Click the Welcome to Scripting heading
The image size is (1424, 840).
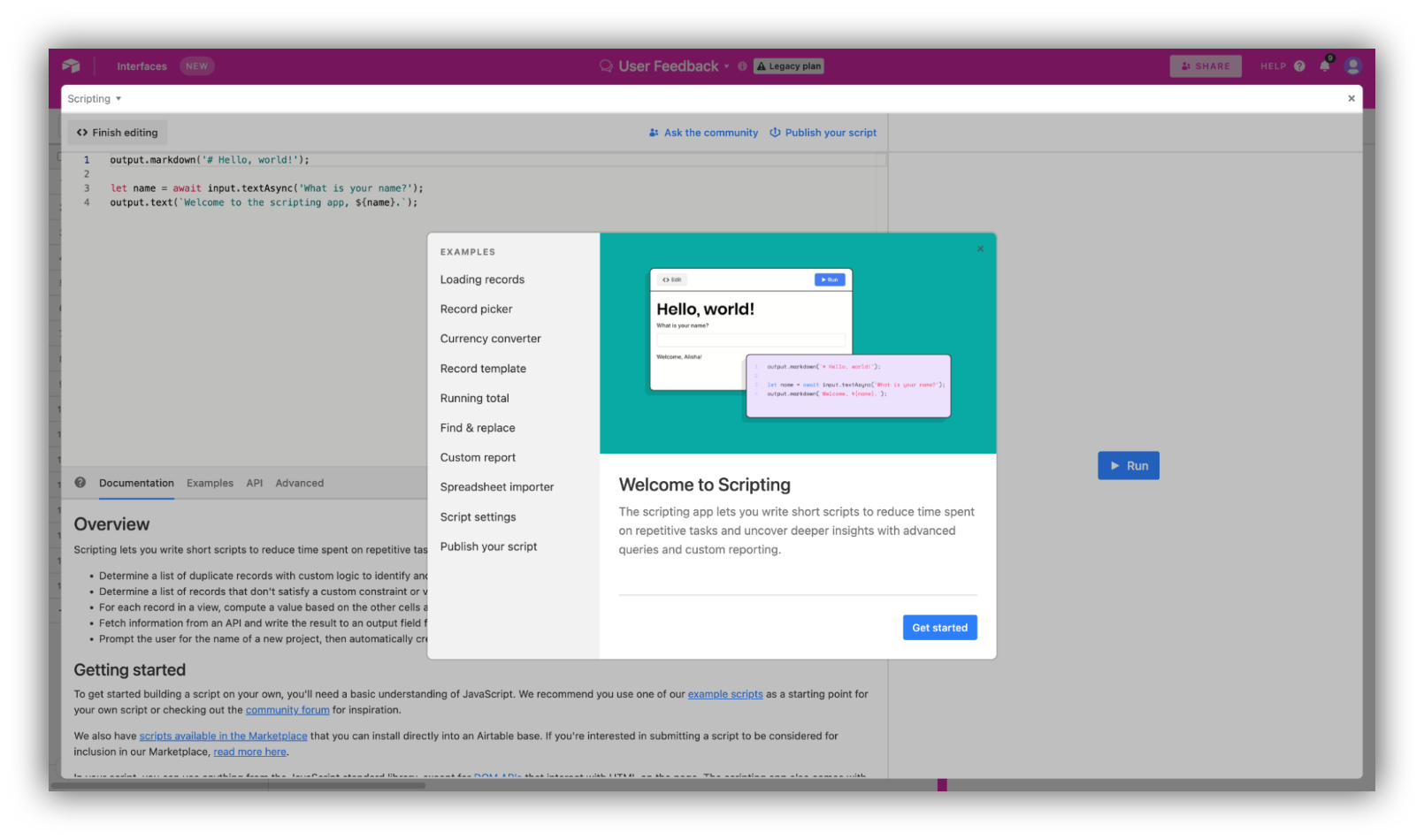pyautogui.click(x=705, y=485)
